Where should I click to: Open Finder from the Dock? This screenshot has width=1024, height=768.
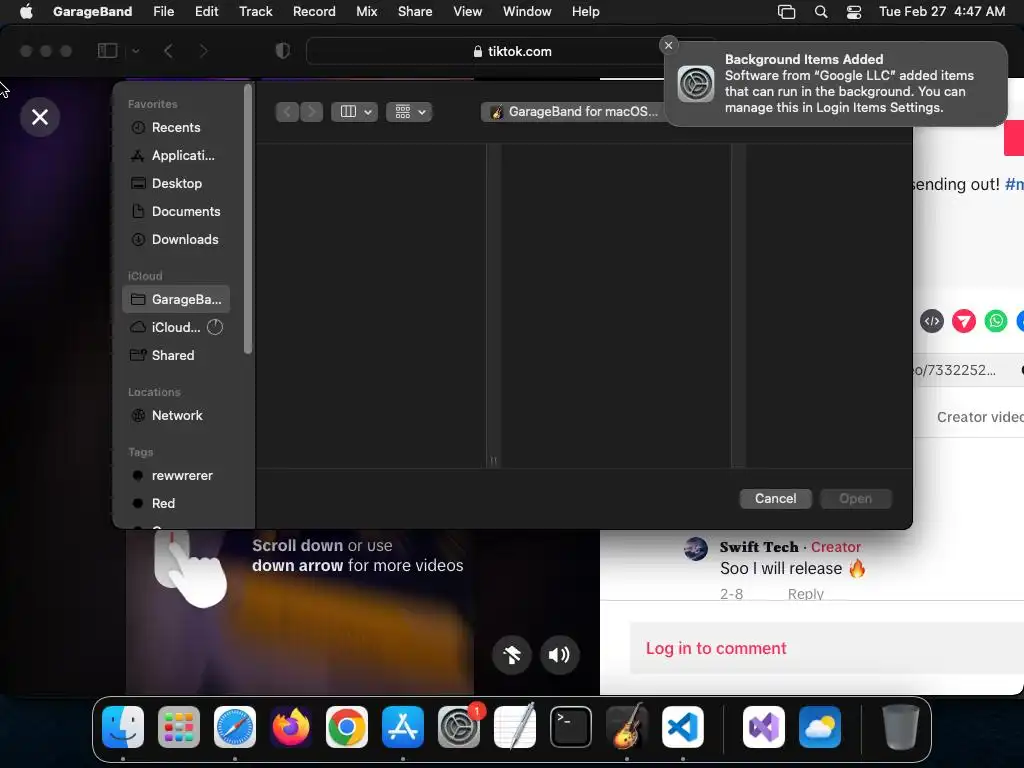coord(123,727)
